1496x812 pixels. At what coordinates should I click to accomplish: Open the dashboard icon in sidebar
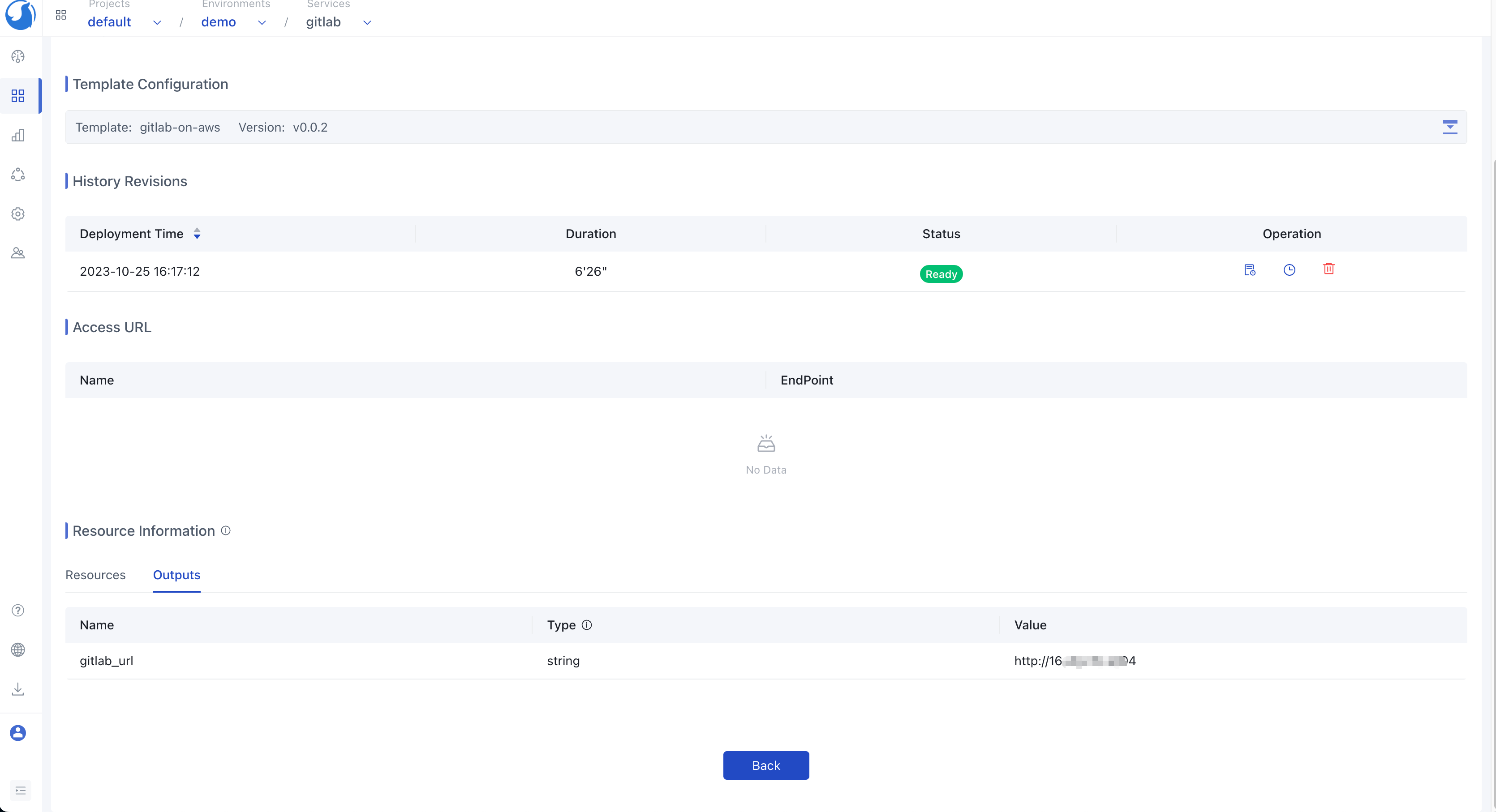tap(18, 56)
